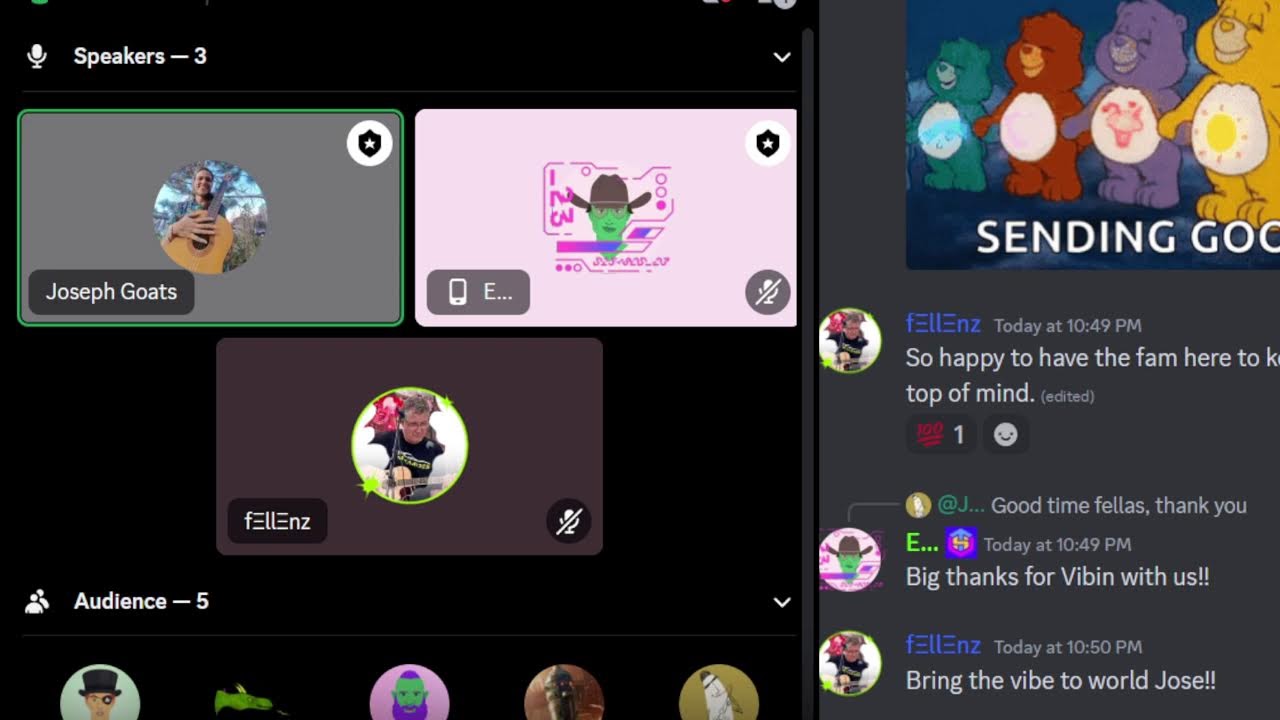The height and width of the screenshot is (720, 1280).
Task: Open the green cowboy hat speaker avatar
Action: pos(608,217)
